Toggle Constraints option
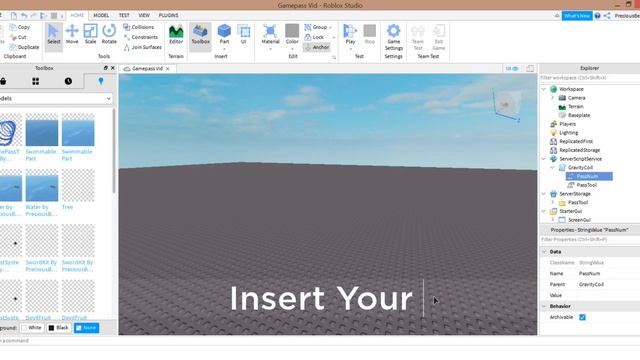This screenshot has height=360, width=640. pos(141,37)
